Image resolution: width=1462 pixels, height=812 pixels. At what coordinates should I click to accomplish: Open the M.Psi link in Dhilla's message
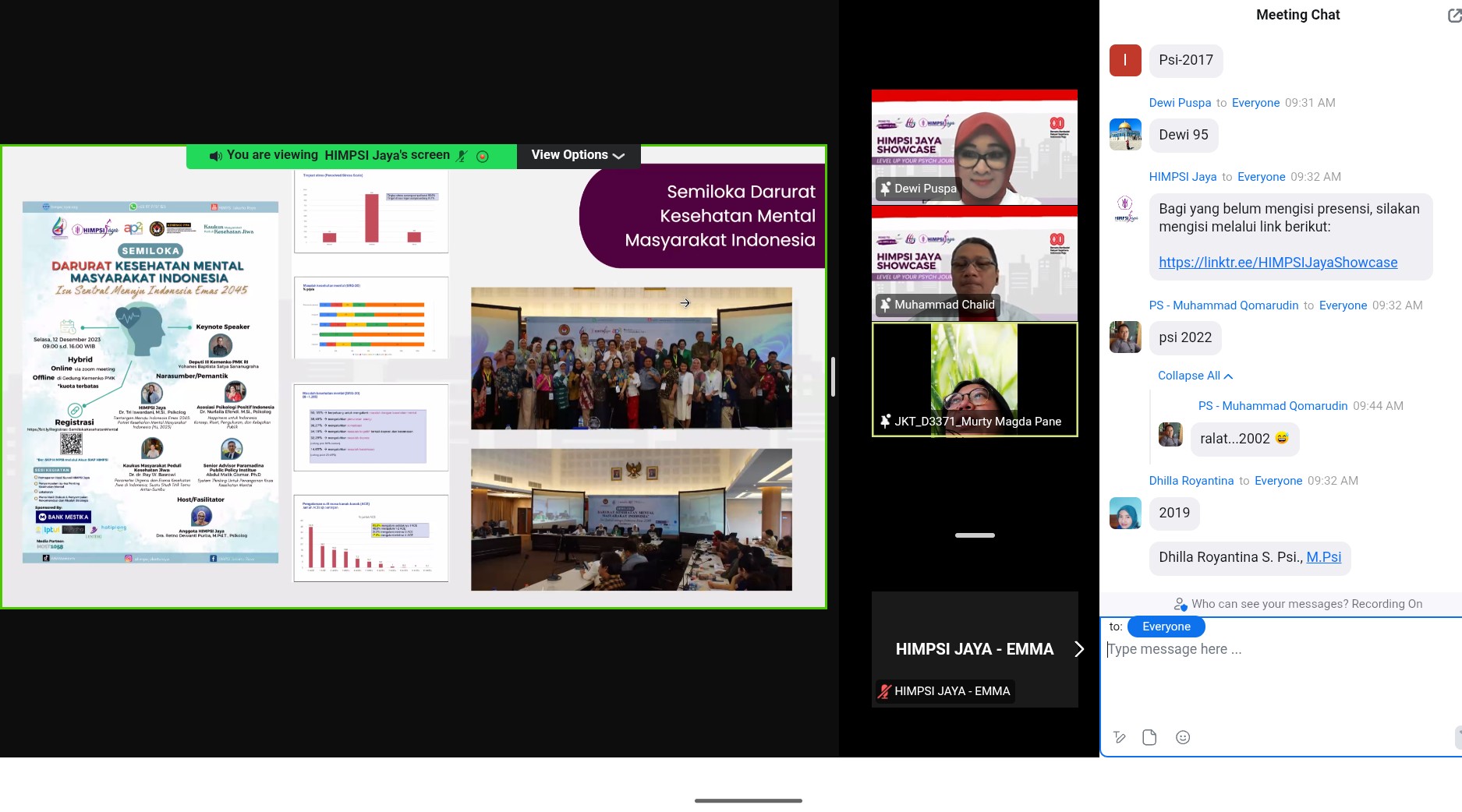pos(1324,557)
